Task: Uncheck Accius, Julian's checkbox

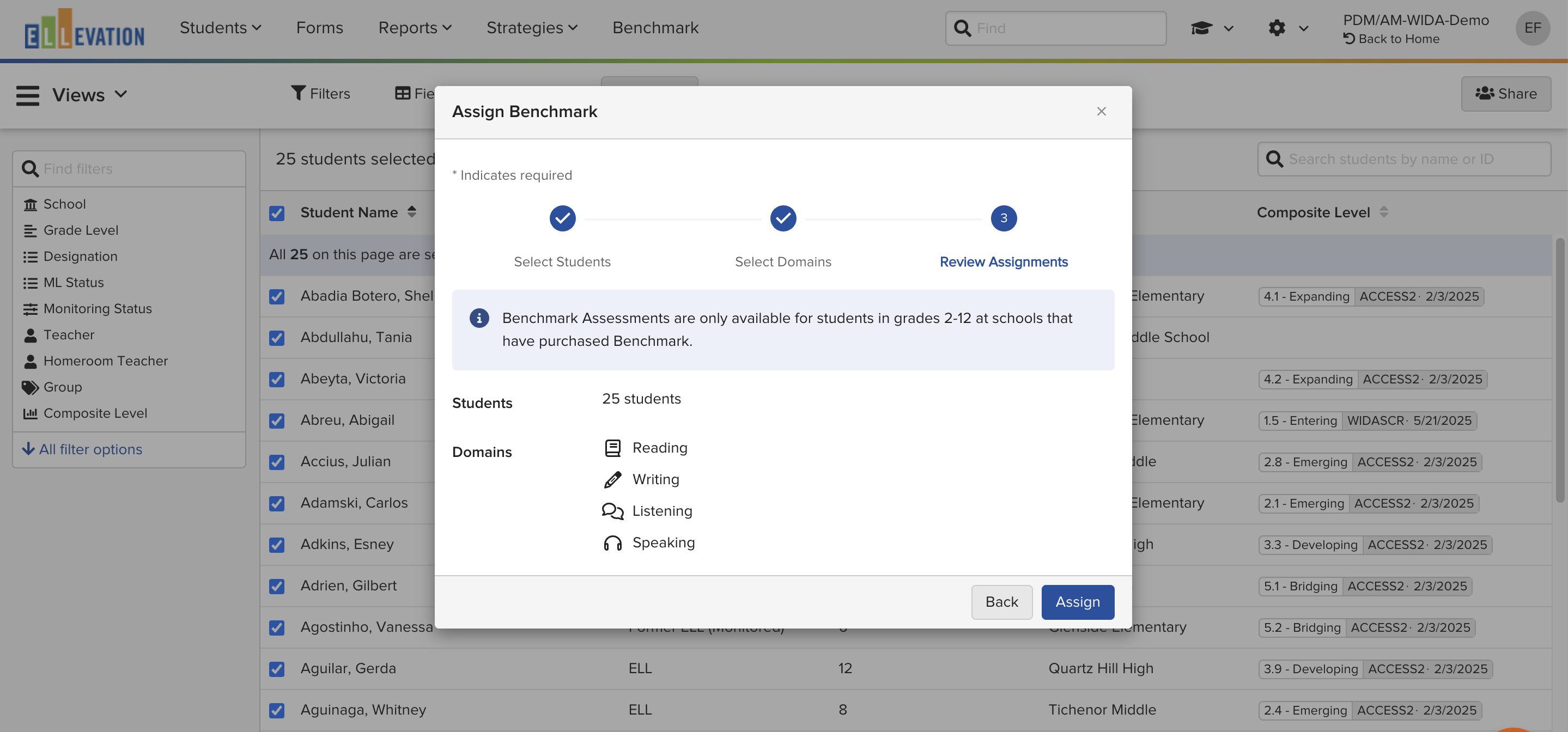Action: click(x=276, y=462)
